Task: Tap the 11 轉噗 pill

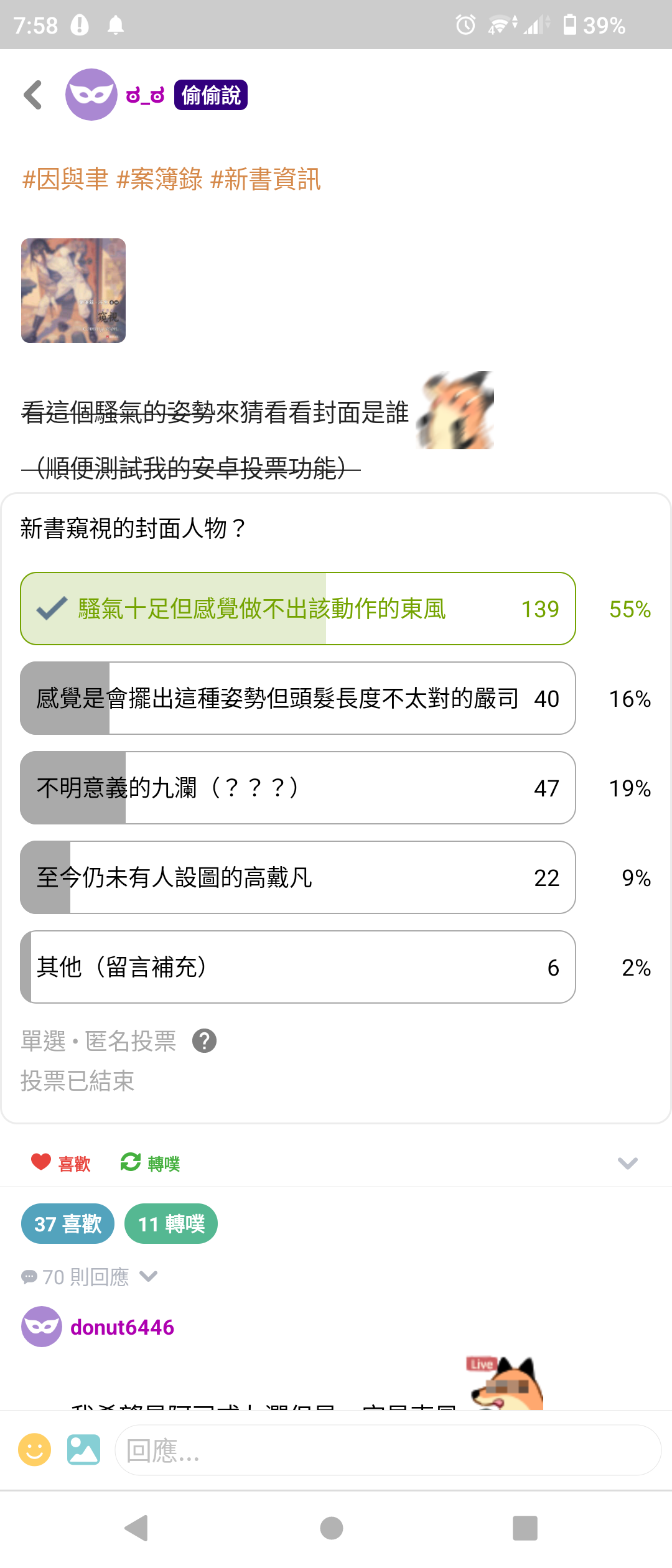Action: click(171, 1224)
